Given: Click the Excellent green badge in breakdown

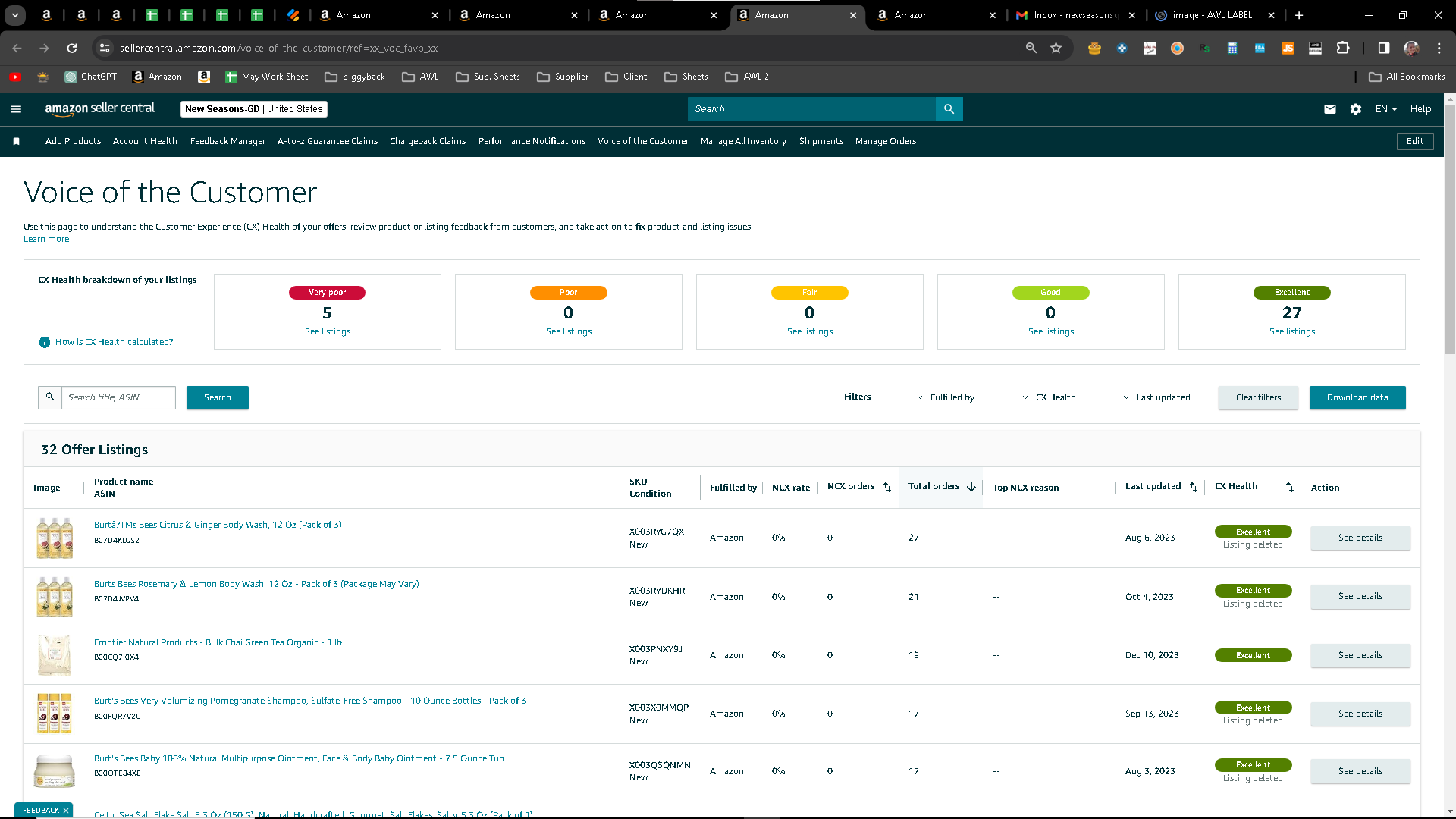Looking at the screenshot, I should point(1292,293).
